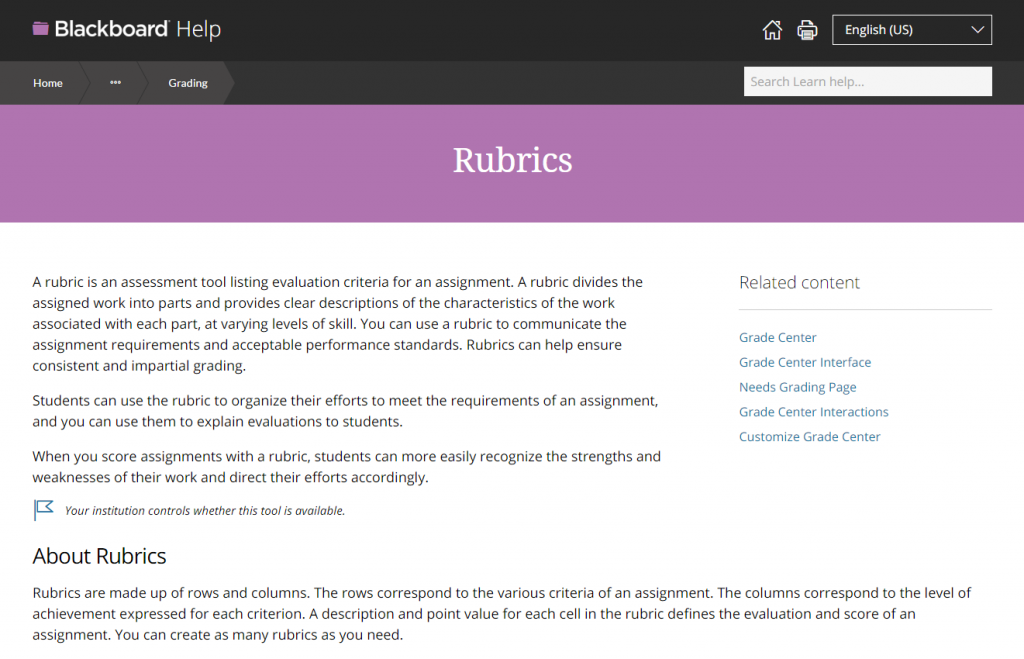Open the Grade Center Interface link

click(x=804, y=362)
